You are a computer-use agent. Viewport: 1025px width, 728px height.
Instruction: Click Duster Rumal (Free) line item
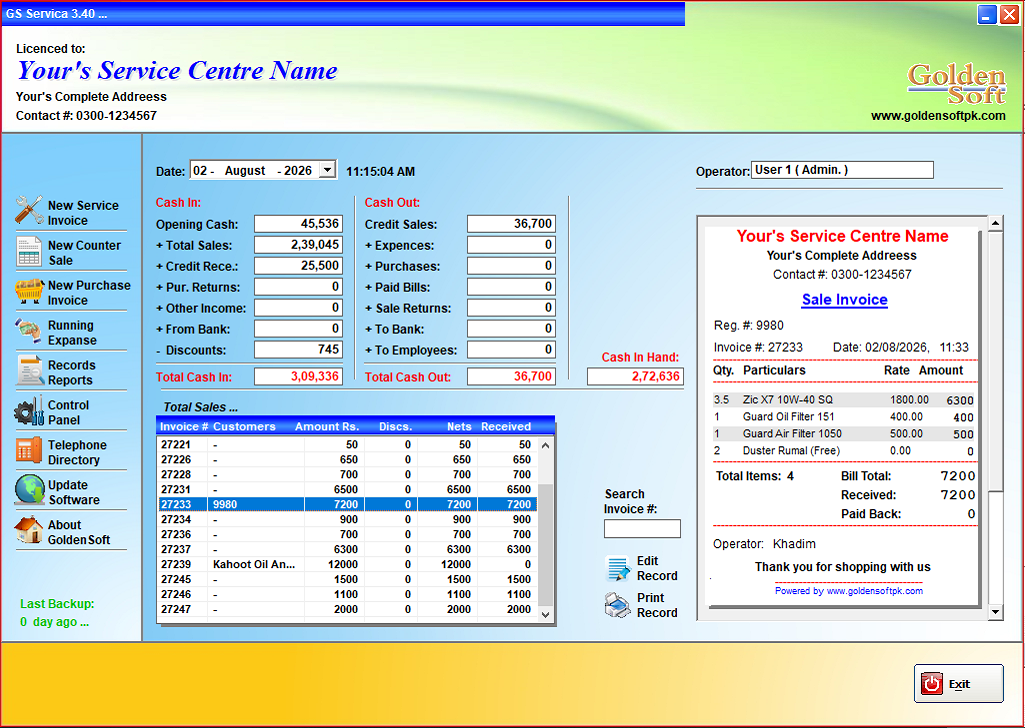(x=843, y=450)
